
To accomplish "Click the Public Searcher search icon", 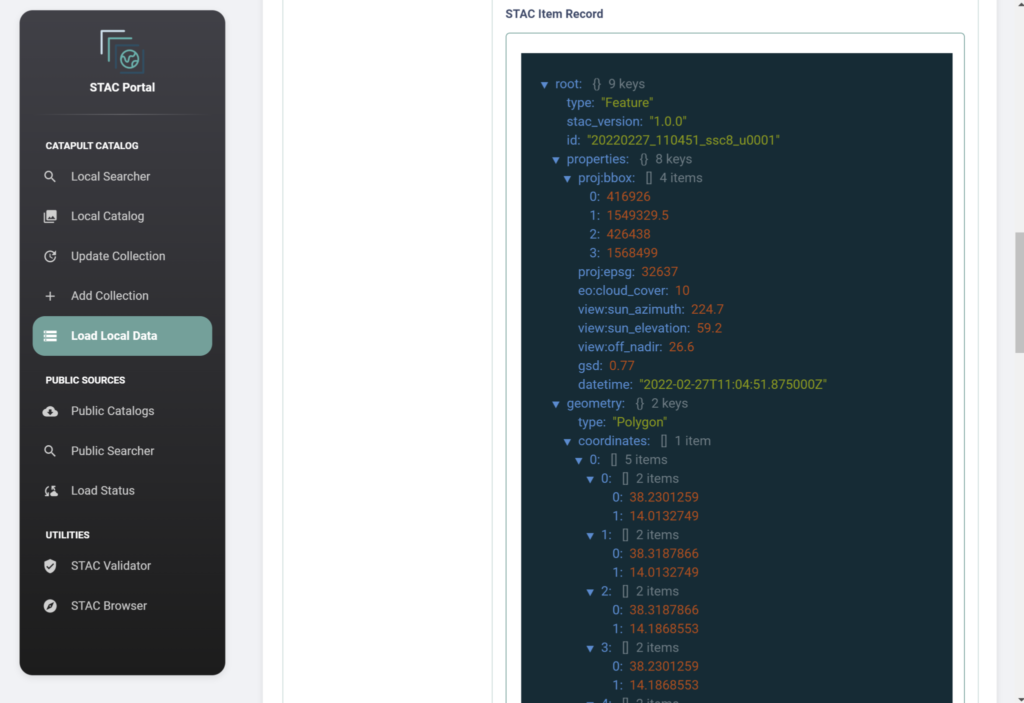I will pyautogui.click(x=50, y=451).
